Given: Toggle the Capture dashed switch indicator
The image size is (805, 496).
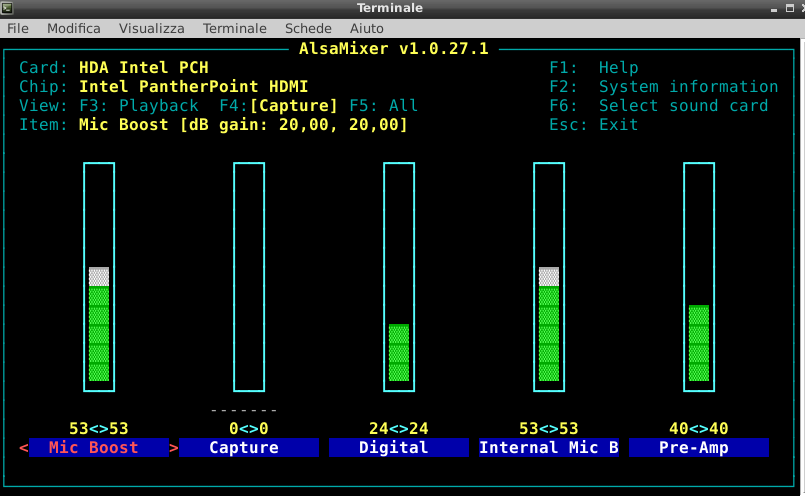Looking at the screenshot, I should (244, 410).
